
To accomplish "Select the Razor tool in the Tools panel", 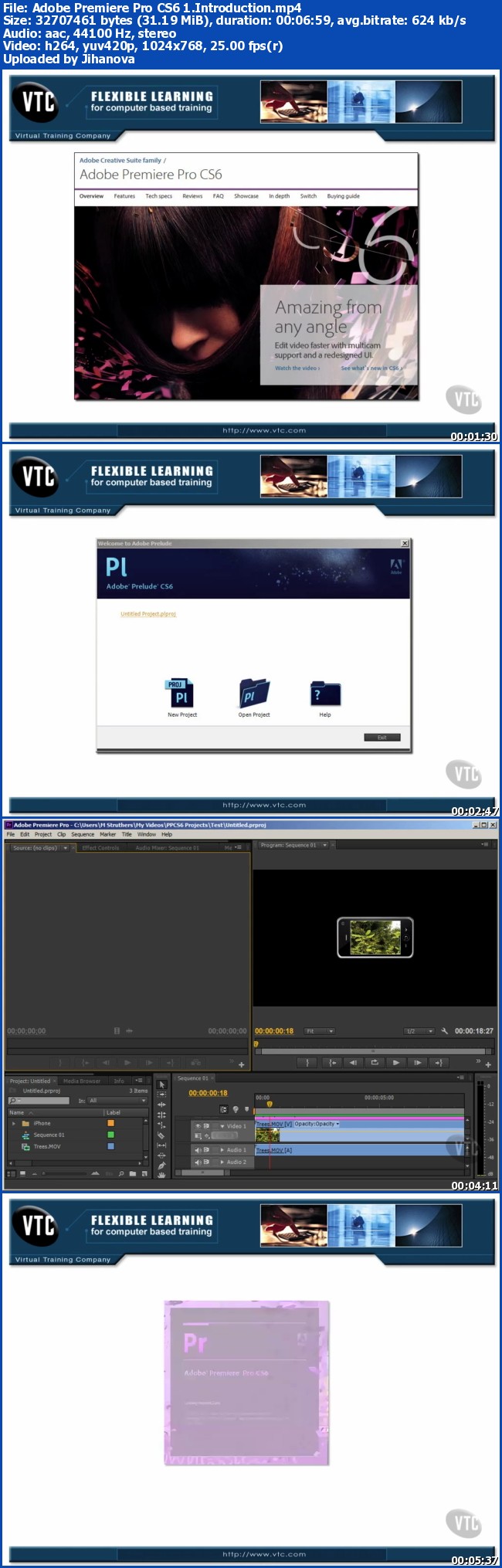I will point(161,1135).
